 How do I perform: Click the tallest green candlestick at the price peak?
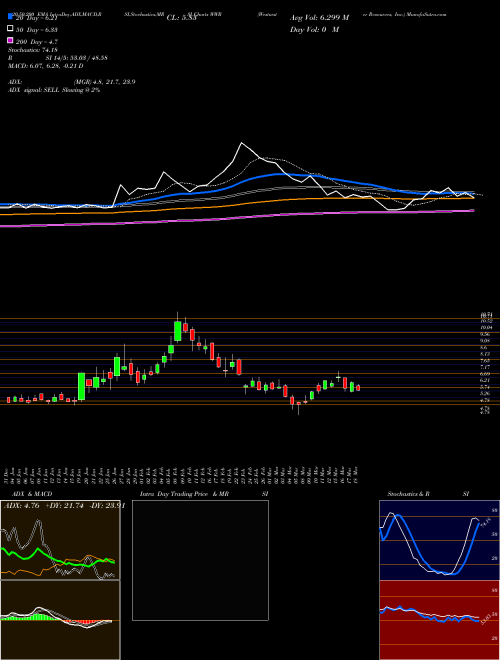pos(178,331)
